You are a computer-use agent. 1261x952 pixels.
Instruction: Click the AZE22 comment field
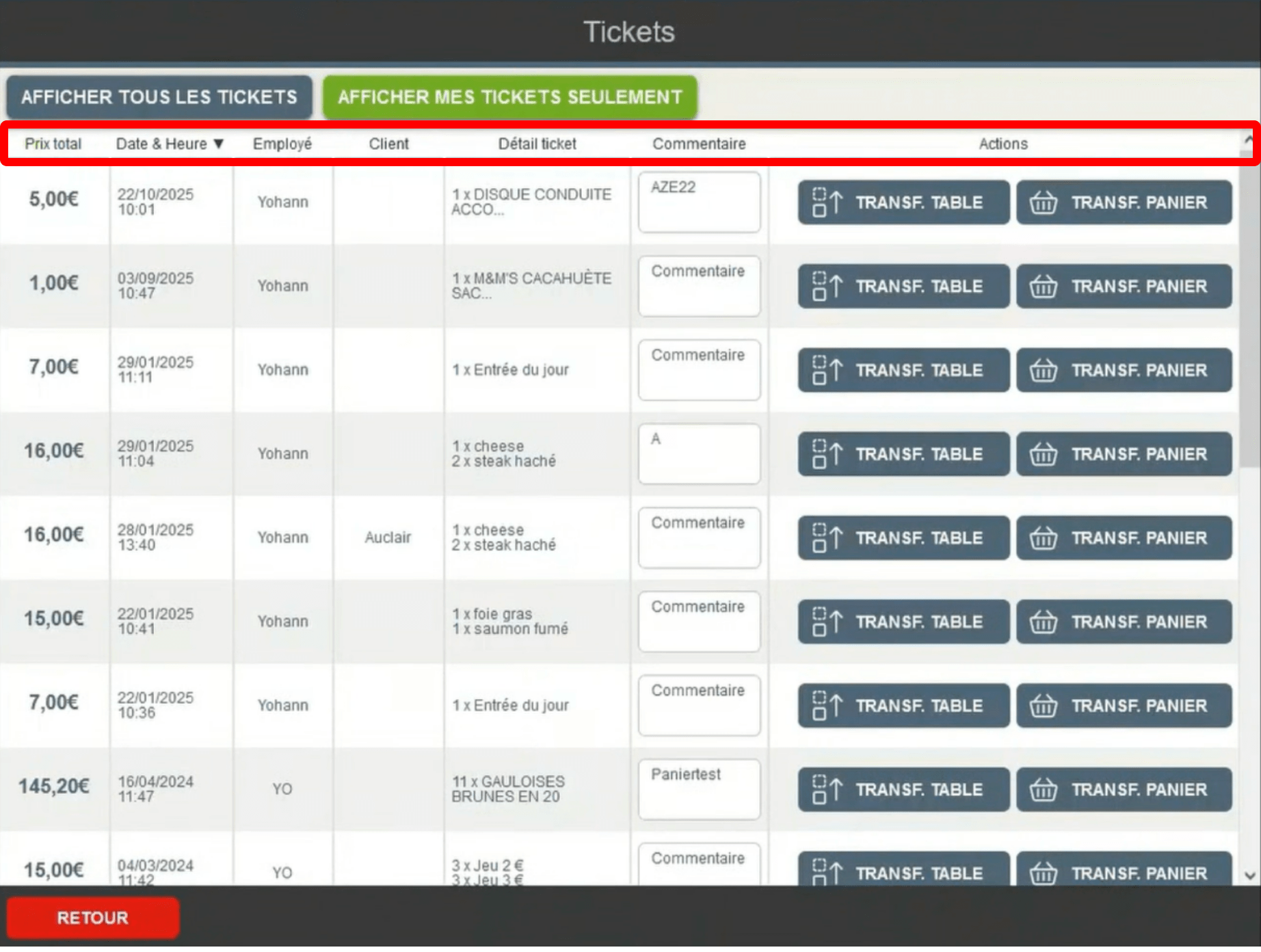tap(698, 202)
